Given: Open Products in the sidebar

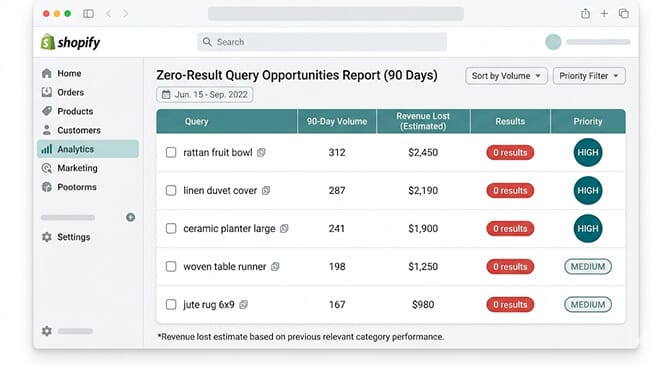Looking at the screenshot, I should [88, 111].
